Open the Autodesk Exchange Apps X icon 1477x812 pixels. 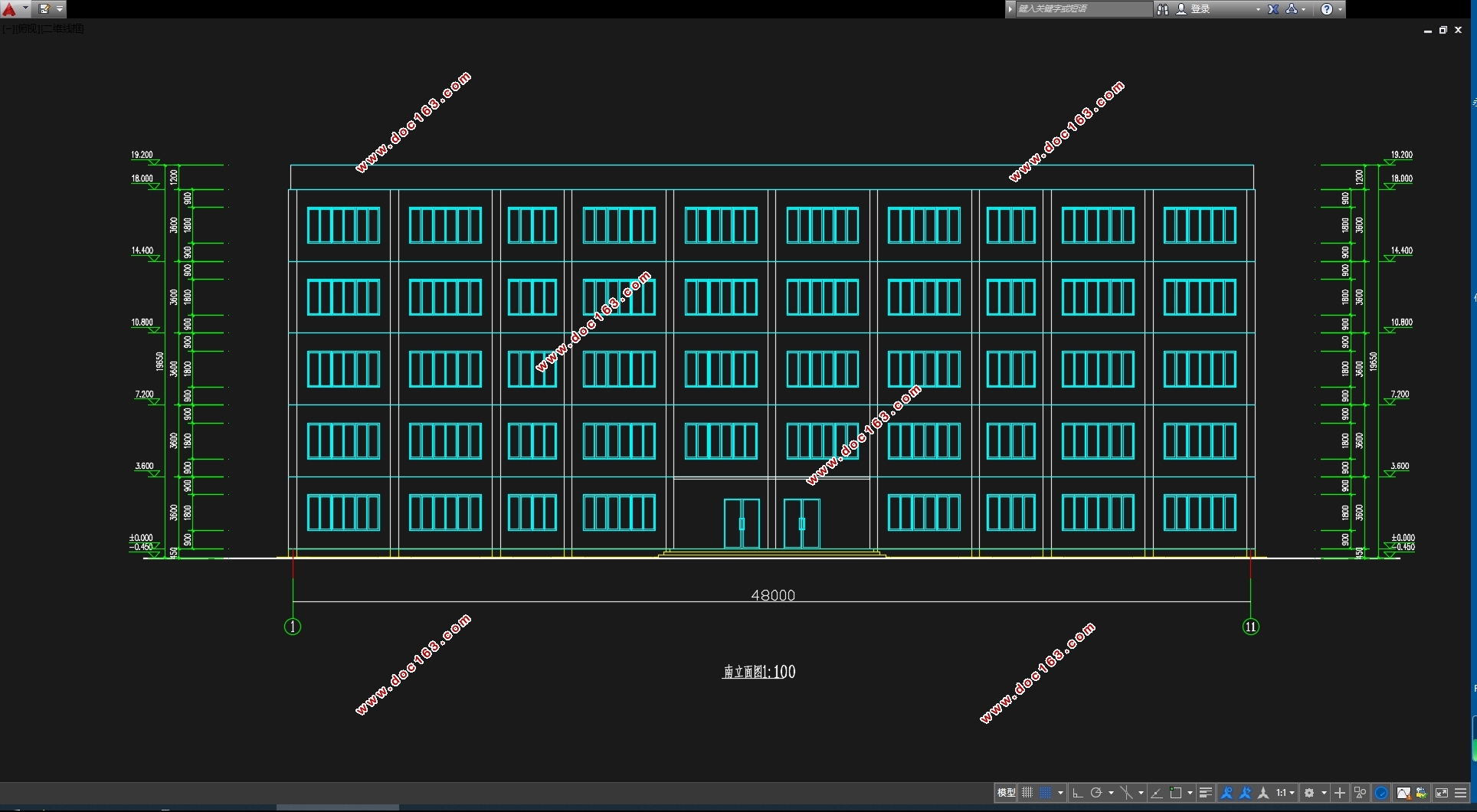(1273, 9)
